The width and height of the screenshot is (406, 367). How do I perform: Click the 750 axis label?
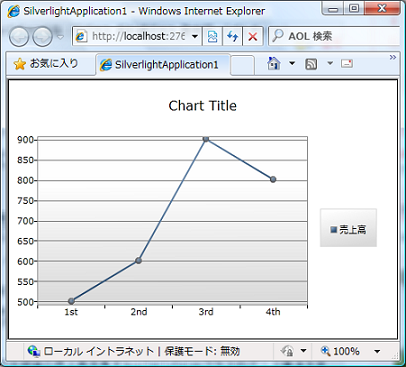click(x=25, y=201)
